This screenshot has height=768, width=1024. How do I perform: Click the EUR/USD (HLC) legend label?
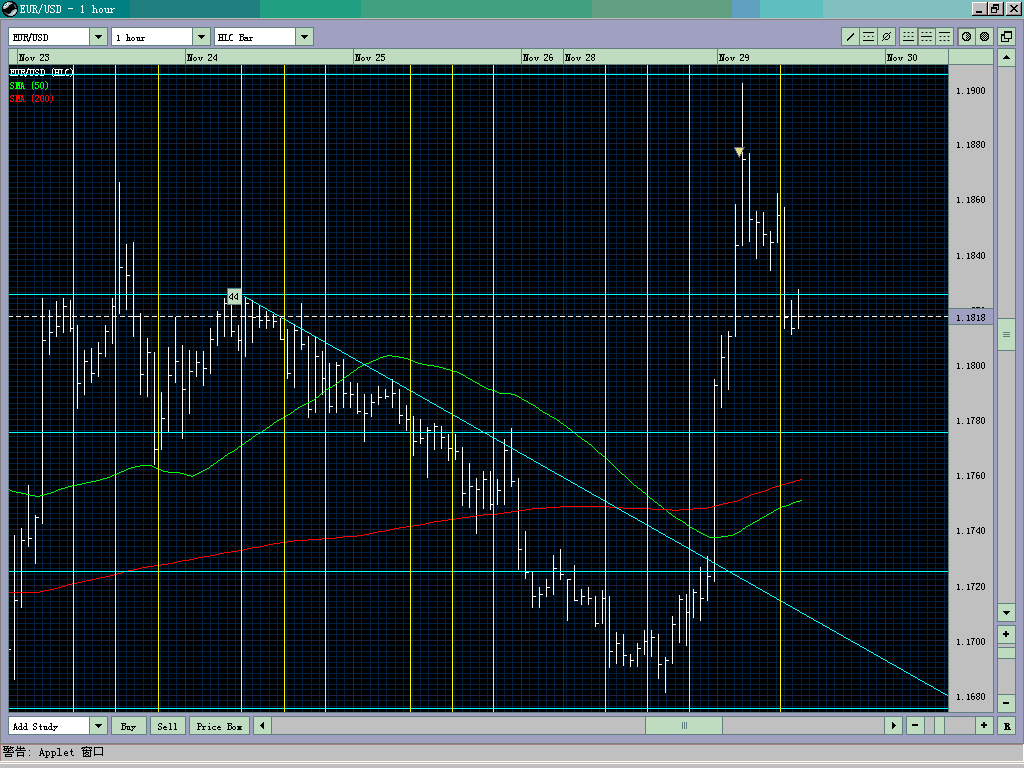[x=40, y=72]
